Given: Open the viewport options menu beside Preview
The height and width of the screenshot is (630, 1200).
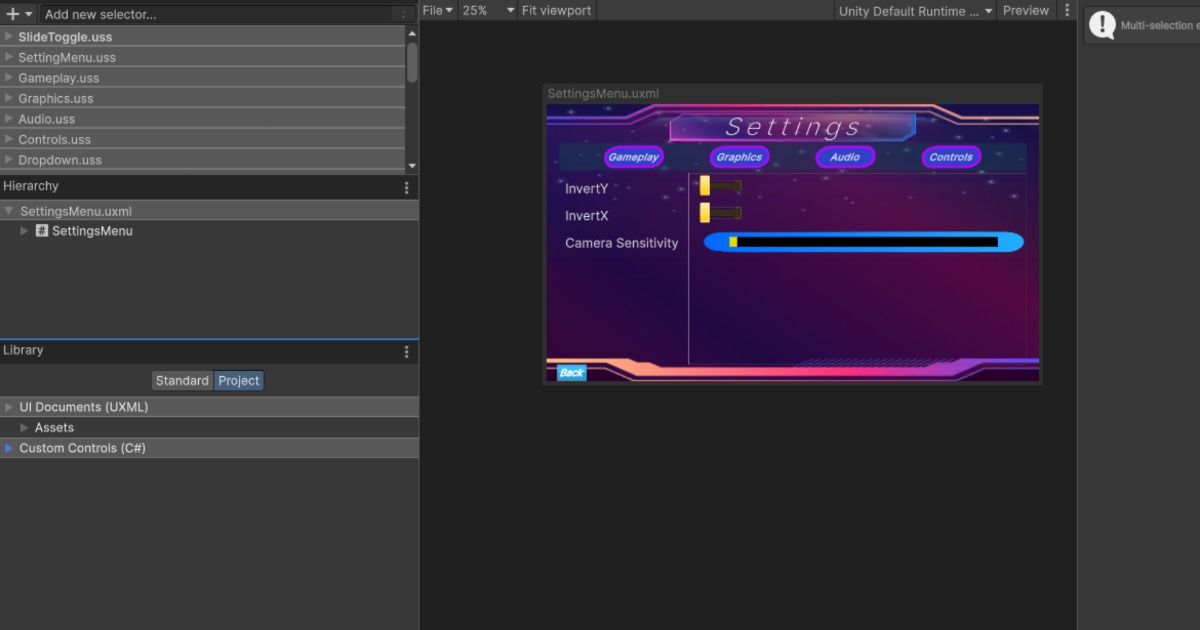Looking at the screenshot, I should [1066, 10].
